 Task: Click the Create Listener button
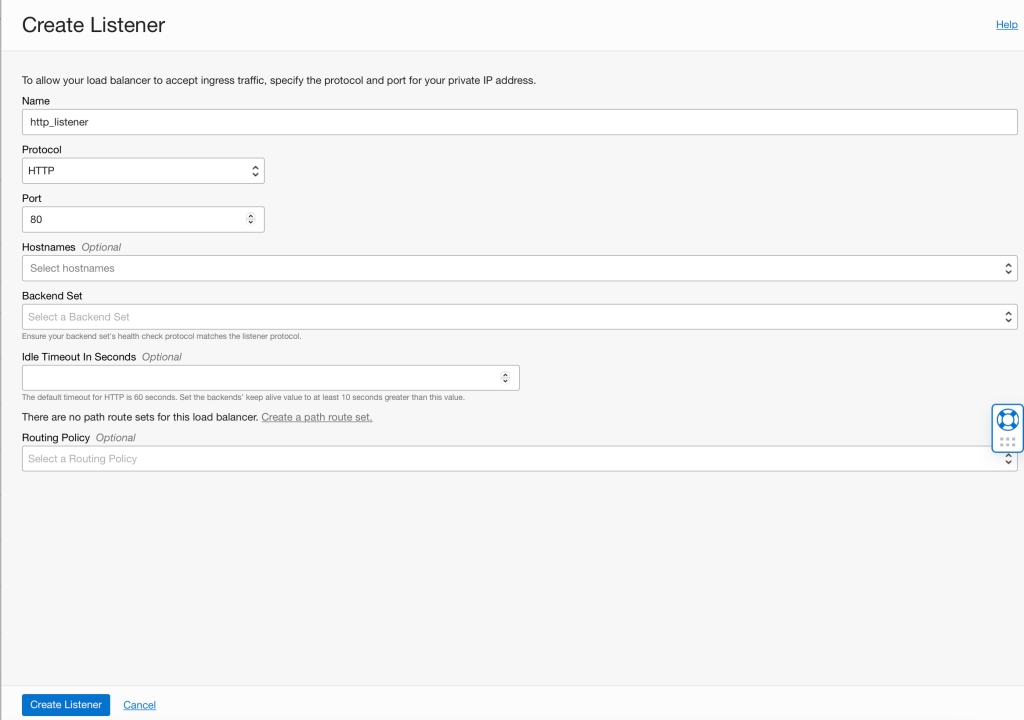(66, 705)
